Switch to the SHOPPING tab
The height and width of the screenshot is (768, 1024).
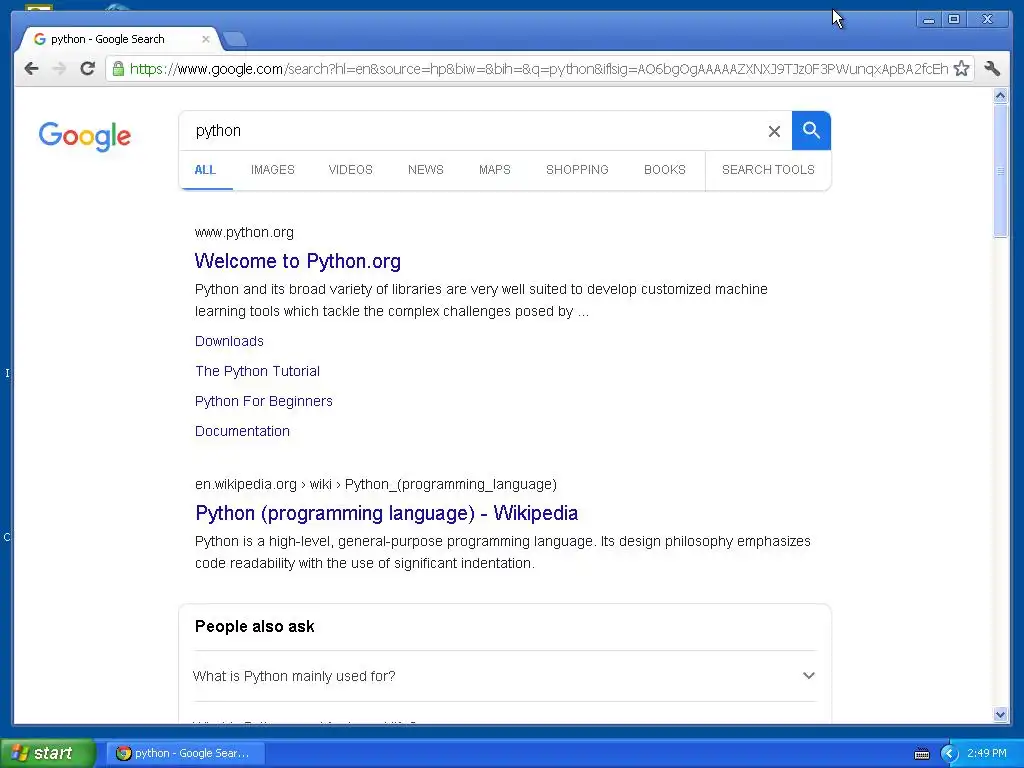577,170
